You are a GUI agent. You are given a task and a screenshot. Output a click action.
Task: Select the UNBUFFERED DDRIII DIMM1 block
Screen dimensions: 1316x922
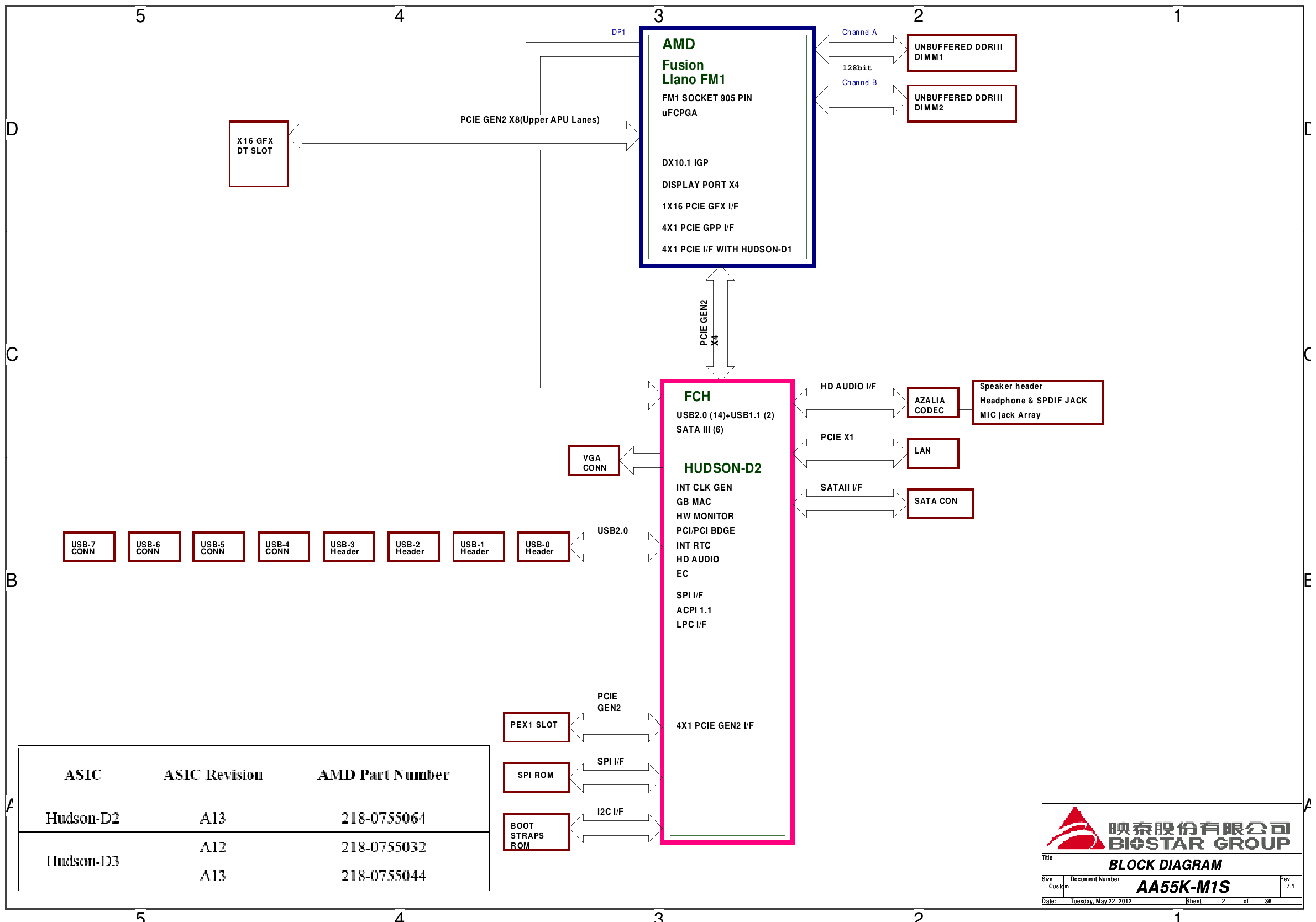click(x=961, y=52)
